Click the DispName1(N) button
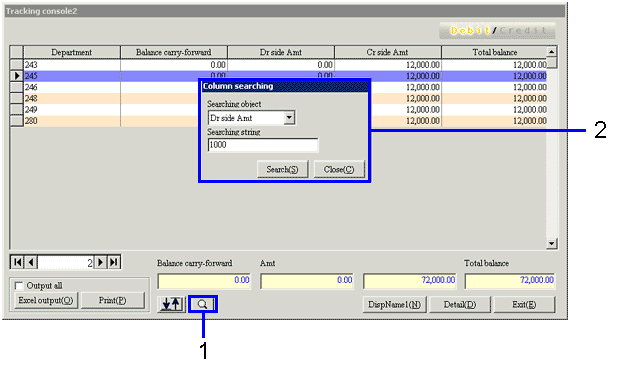The image size is (617, 368). point(394,305)
